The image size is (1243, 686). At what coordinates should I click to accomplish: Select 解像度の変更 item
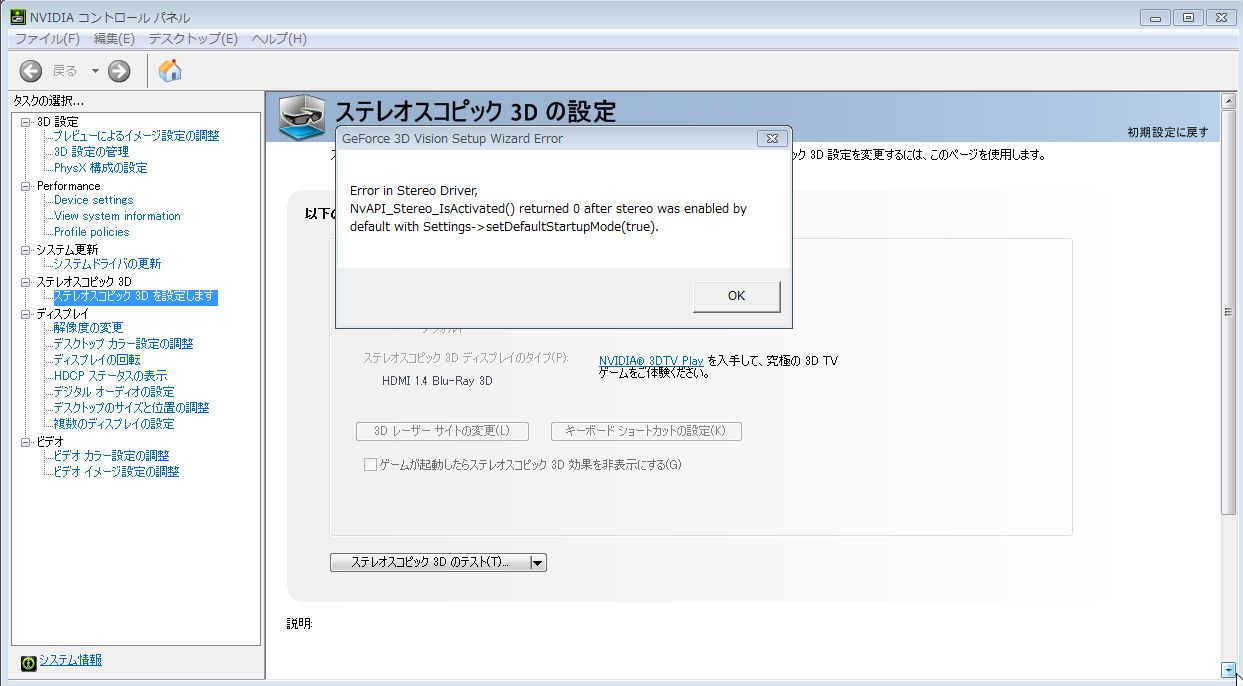coord(88,328)
